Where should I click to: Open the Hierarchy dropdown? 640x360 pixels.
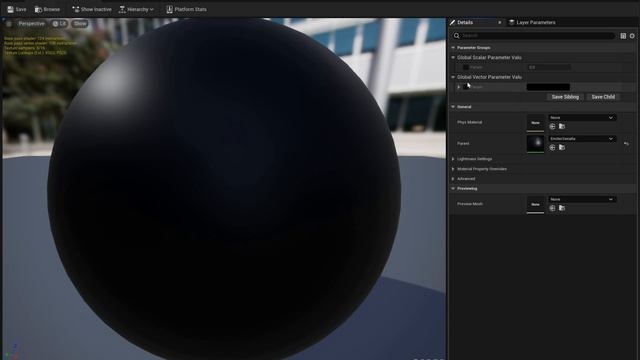136,9
